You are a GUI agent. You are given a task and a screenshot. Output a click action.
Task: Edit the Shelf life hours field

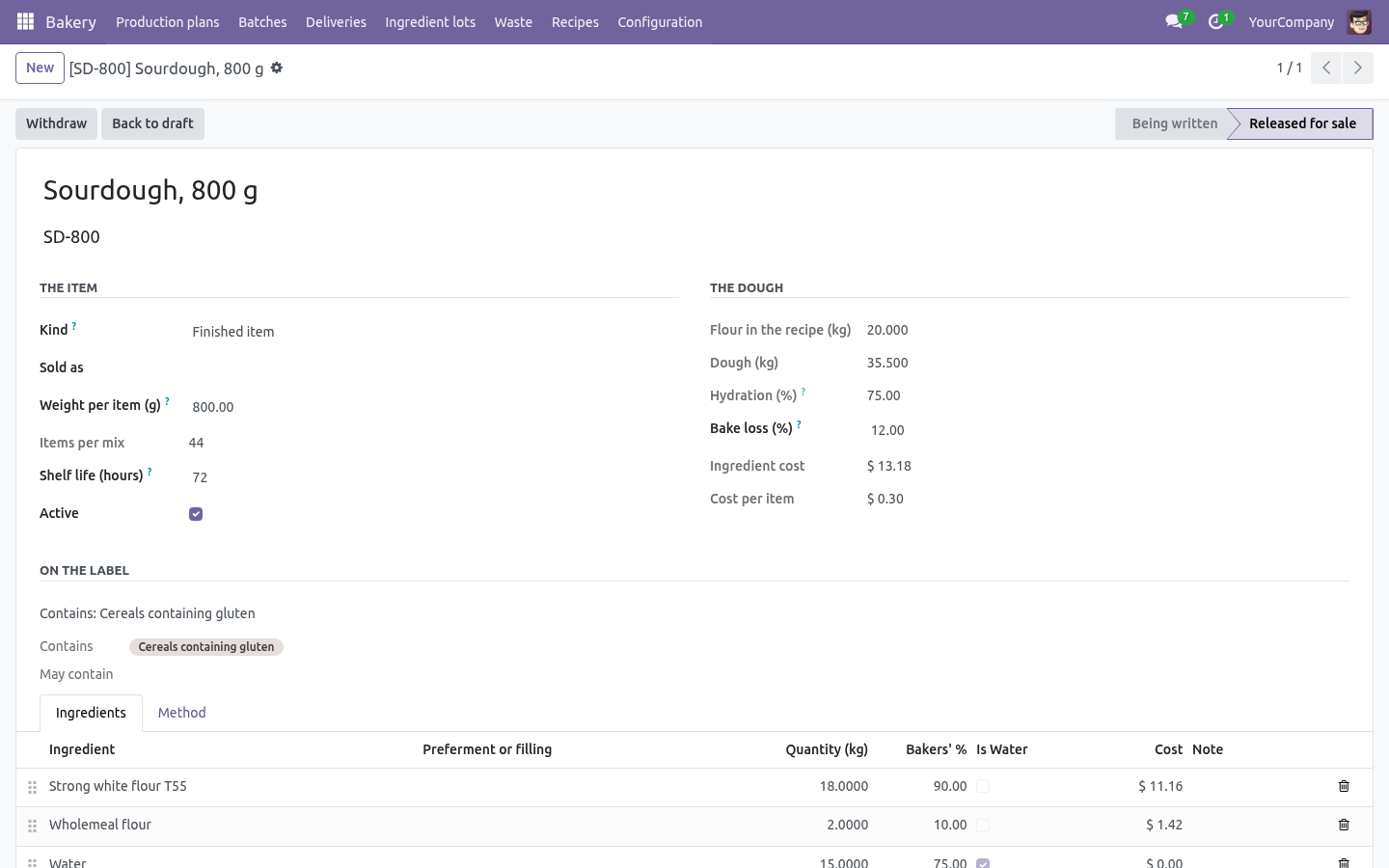(x=432, y=477)
